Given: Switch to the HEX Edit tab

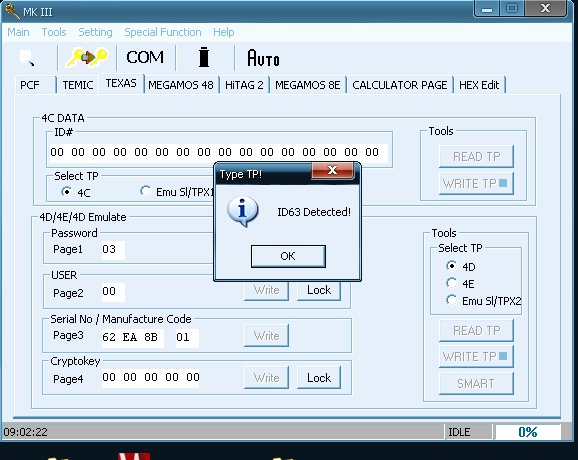Looking at the screenshot, I should point(479,85).
